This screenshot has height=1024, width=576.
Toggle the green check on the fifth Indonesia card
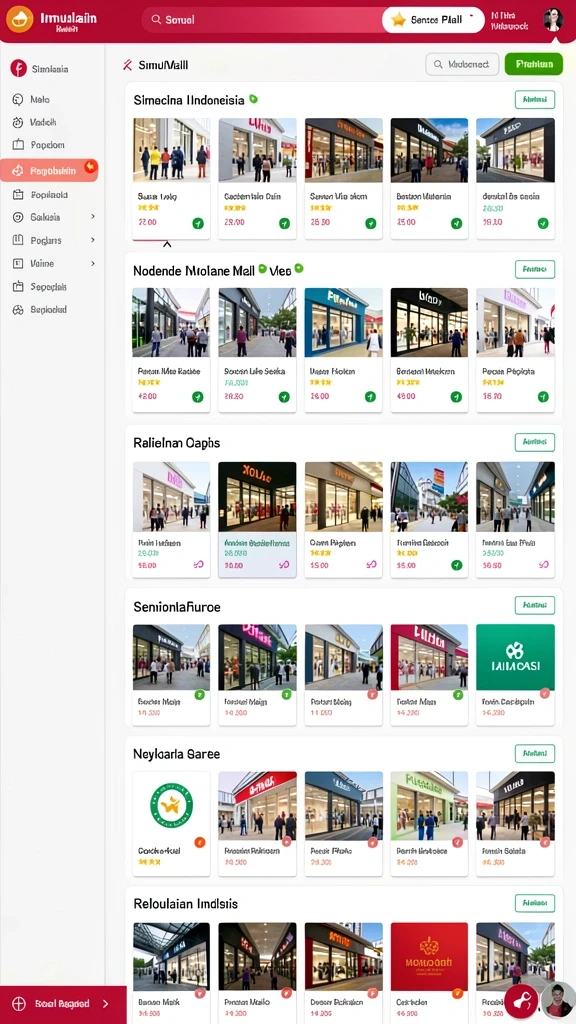[x=543, y=223]
